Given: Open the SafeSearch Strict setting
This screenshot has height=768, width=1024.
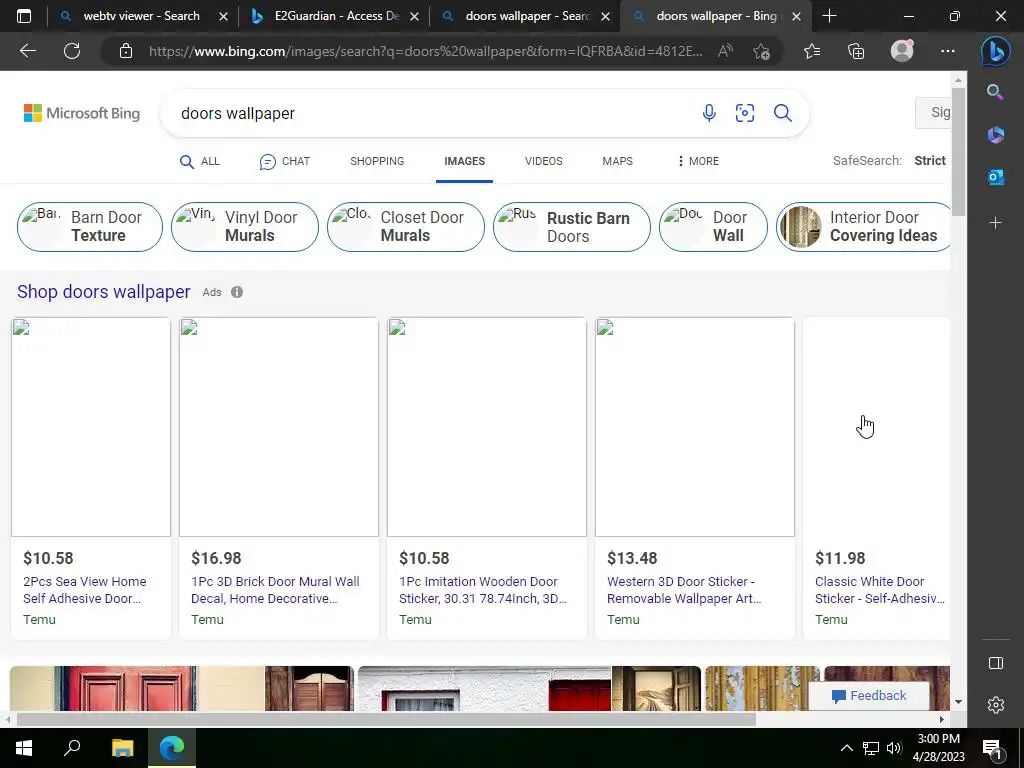Looking at the screenshot, I should [x=929, y=161].
